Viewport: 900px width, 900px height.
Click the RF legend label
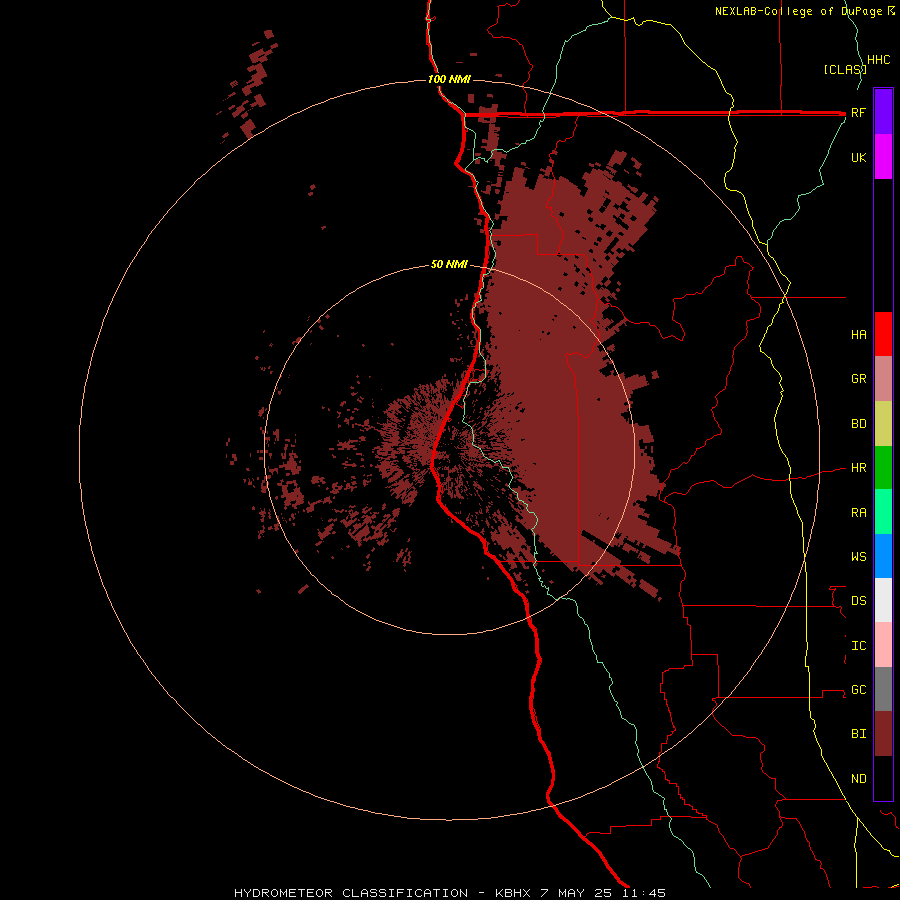tap(858, 112)
